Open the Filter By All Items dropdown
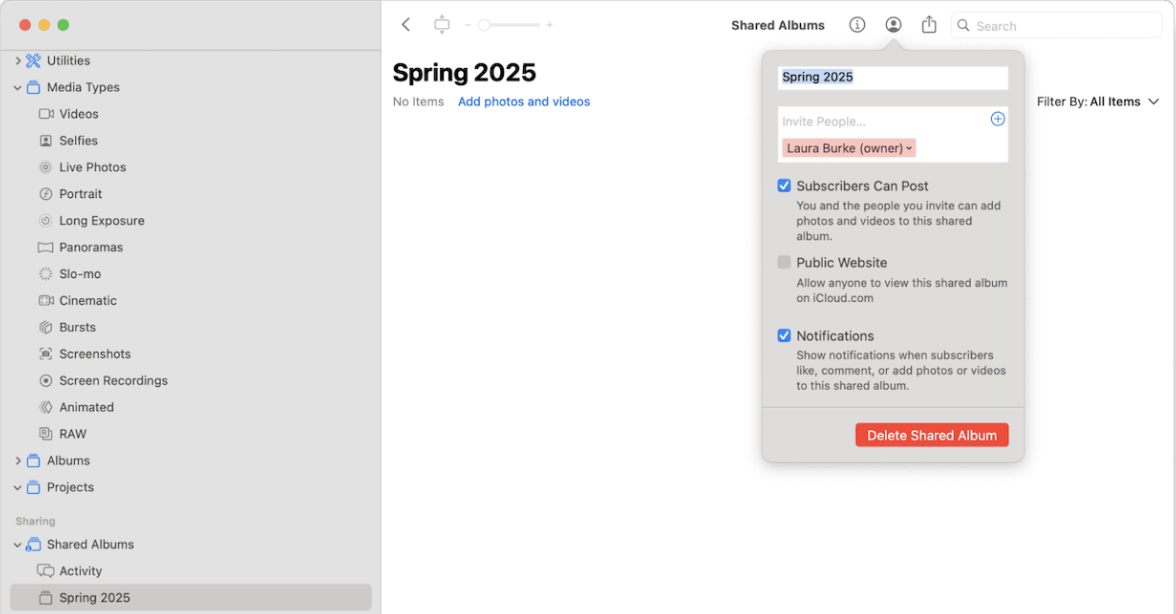 (1098, 102)
